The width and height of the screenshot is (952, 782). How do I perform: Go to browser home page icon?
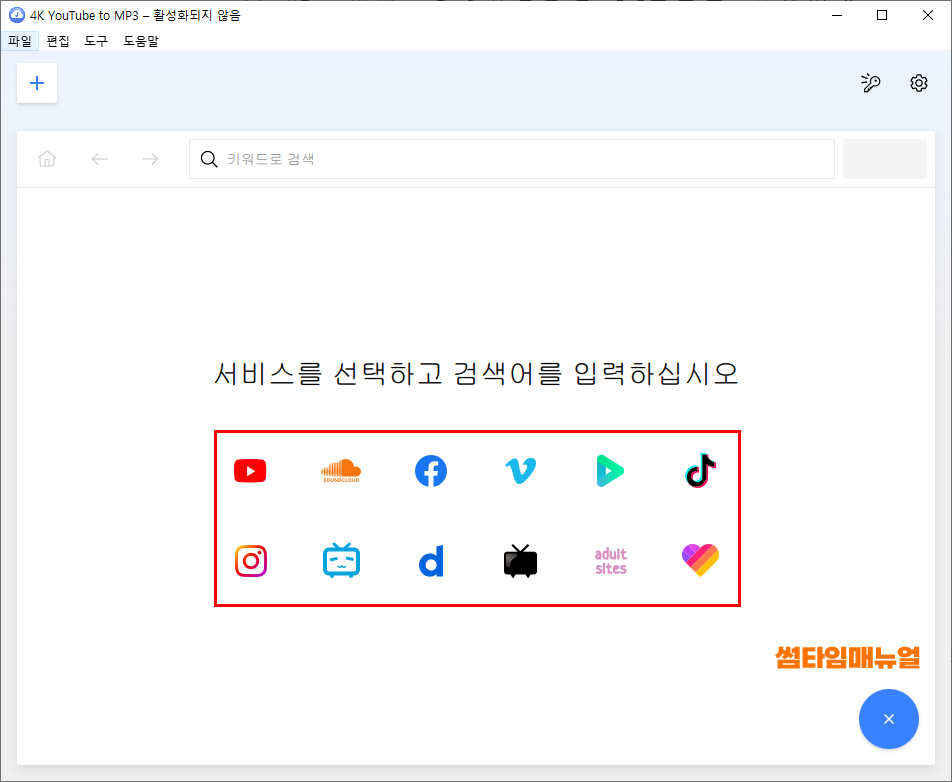tap(47, 159)
